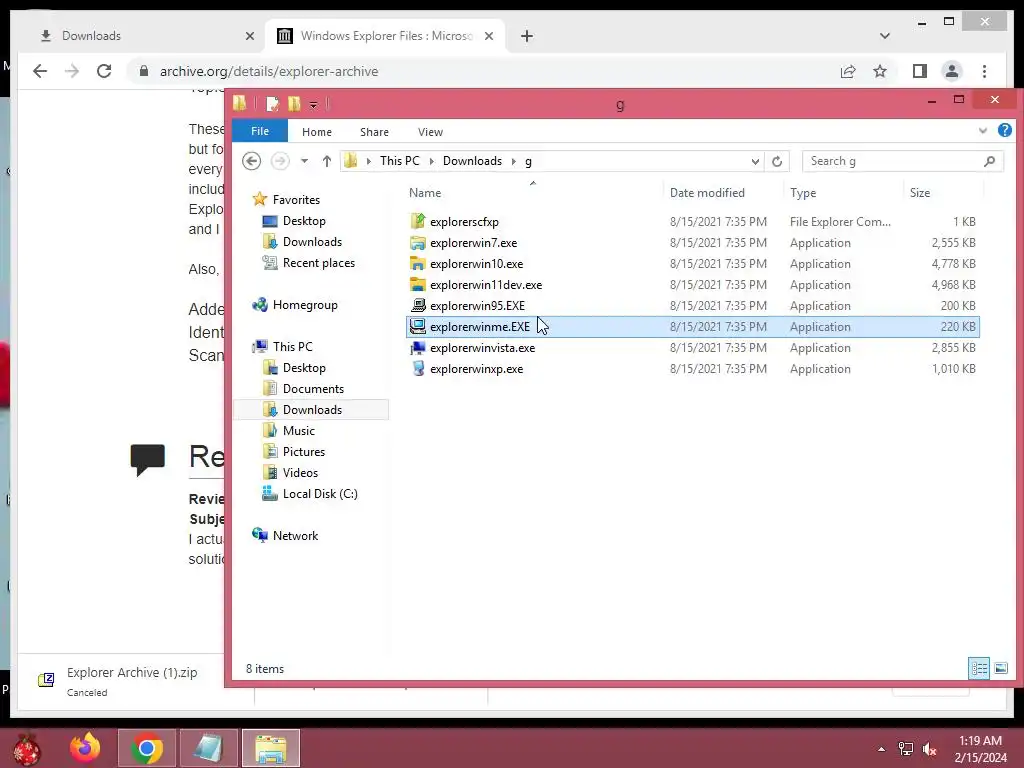
Task: Open the Share ribbon tab
Action: 374,132
